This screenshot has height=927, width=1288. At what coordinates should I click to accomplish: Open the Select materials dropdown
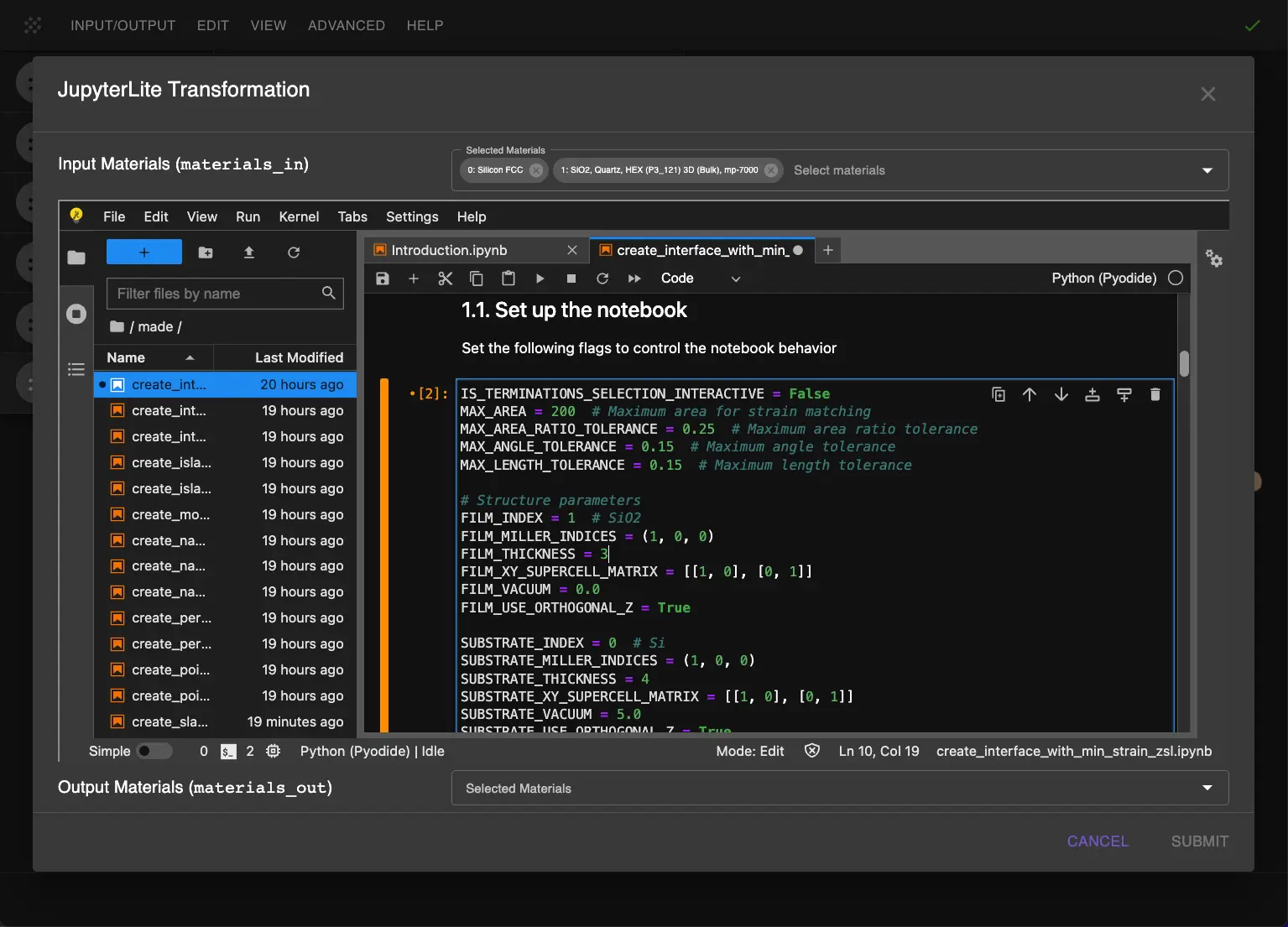(x=1207, y=170)
